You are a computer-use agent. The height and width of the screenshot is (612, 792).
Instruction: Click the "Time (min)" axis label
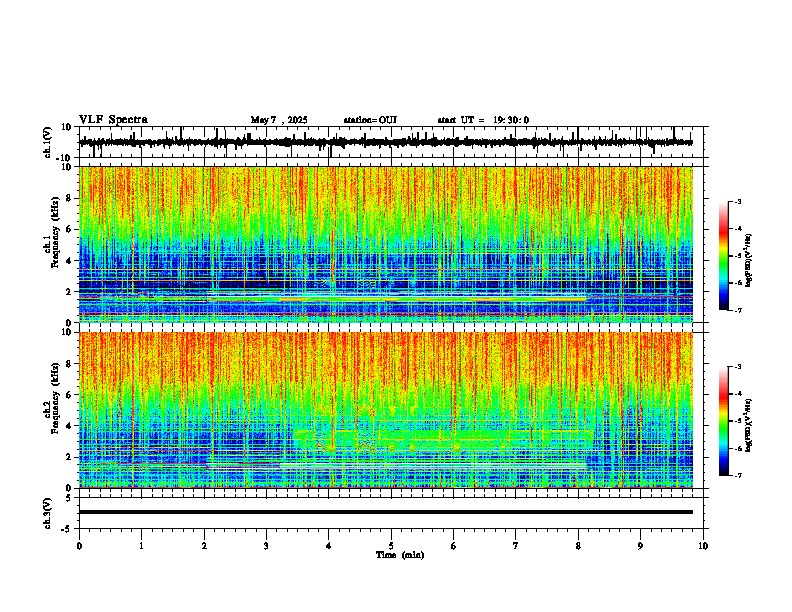pos(400,555)
